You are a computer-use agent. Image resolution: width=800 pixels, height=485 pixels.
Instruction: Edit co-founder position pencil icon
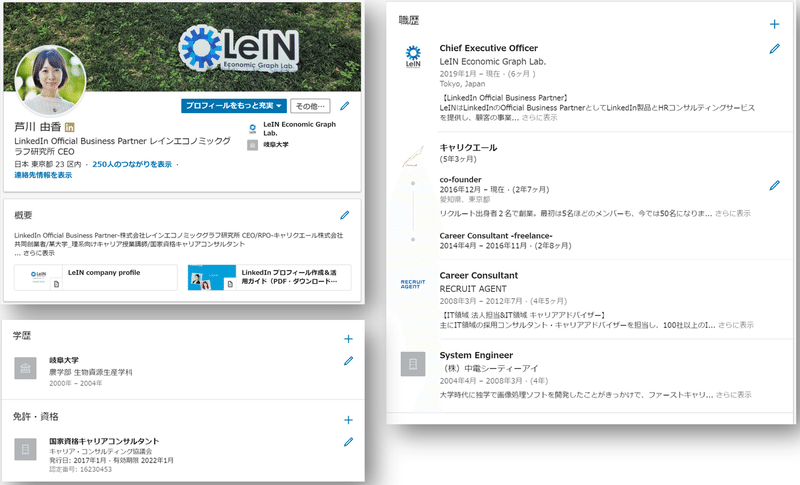[774, 185]
